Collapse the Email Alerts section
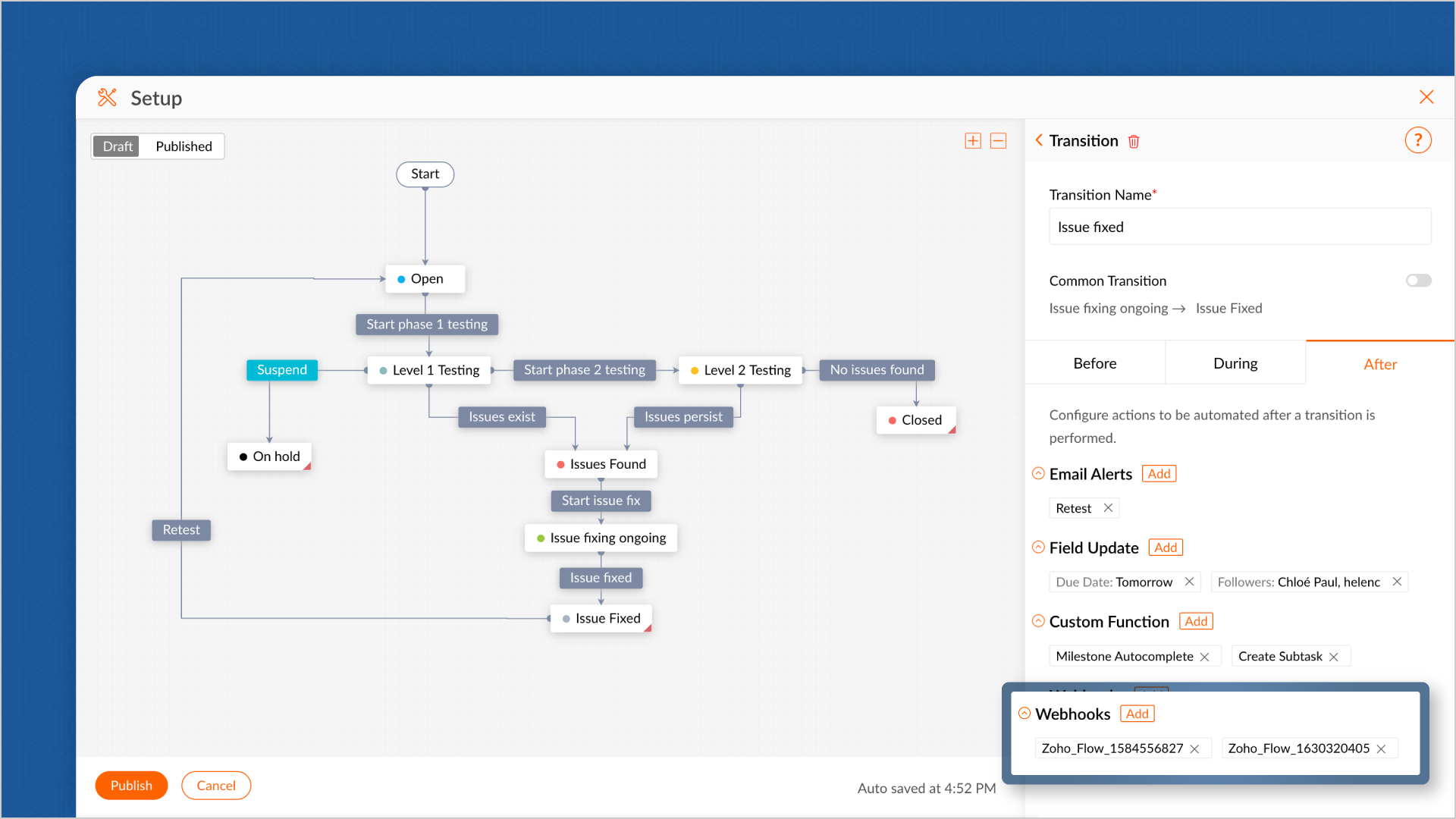 click(1038, 474)
